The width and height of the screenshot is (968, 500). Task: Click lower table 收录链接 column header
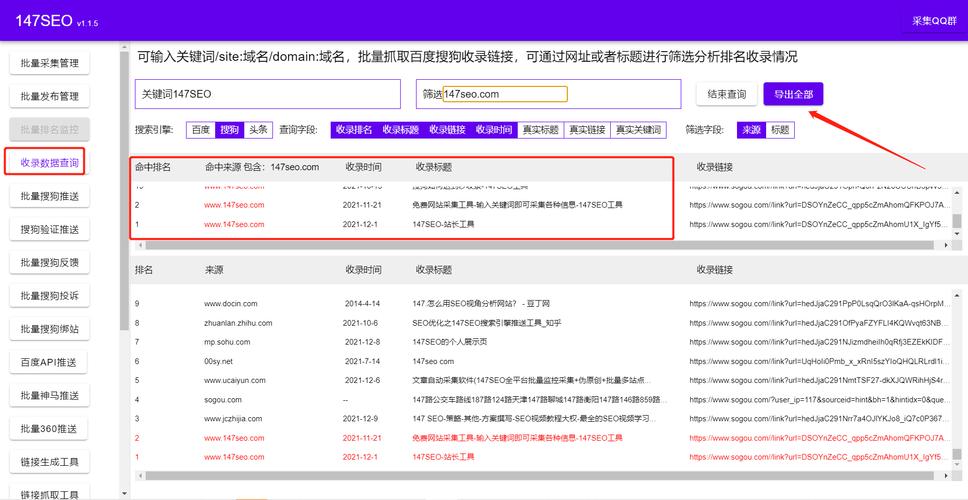[715, 270]
